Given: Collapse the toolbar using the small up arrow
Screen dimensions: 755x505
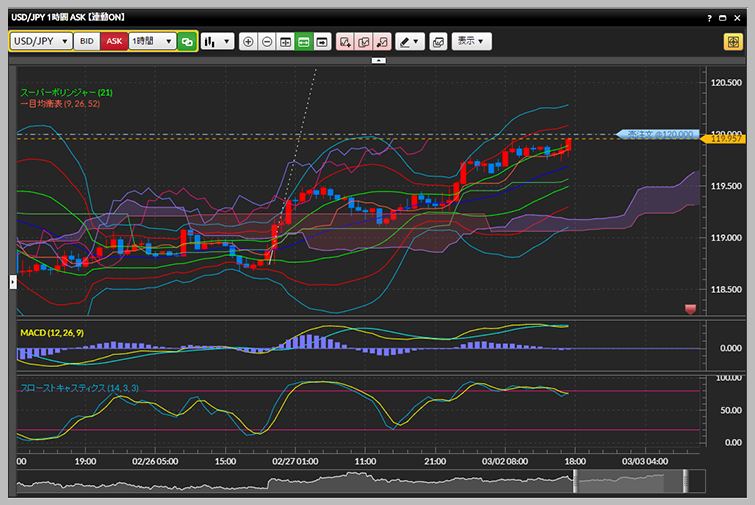Looking at the screenshot, I should tap(378, 61).
